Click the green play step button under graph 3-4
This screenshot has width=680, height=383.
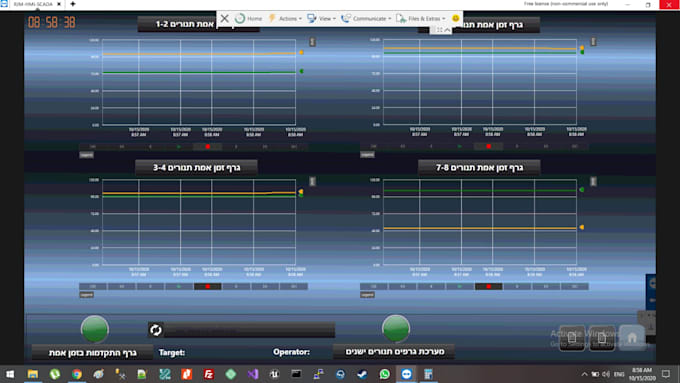(x=179, y=287)
